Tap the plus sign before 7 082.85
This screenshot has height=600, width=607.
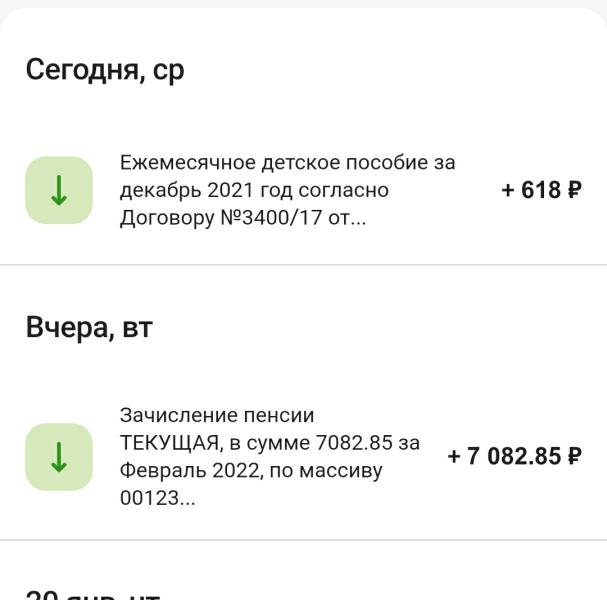click(453, 456)
